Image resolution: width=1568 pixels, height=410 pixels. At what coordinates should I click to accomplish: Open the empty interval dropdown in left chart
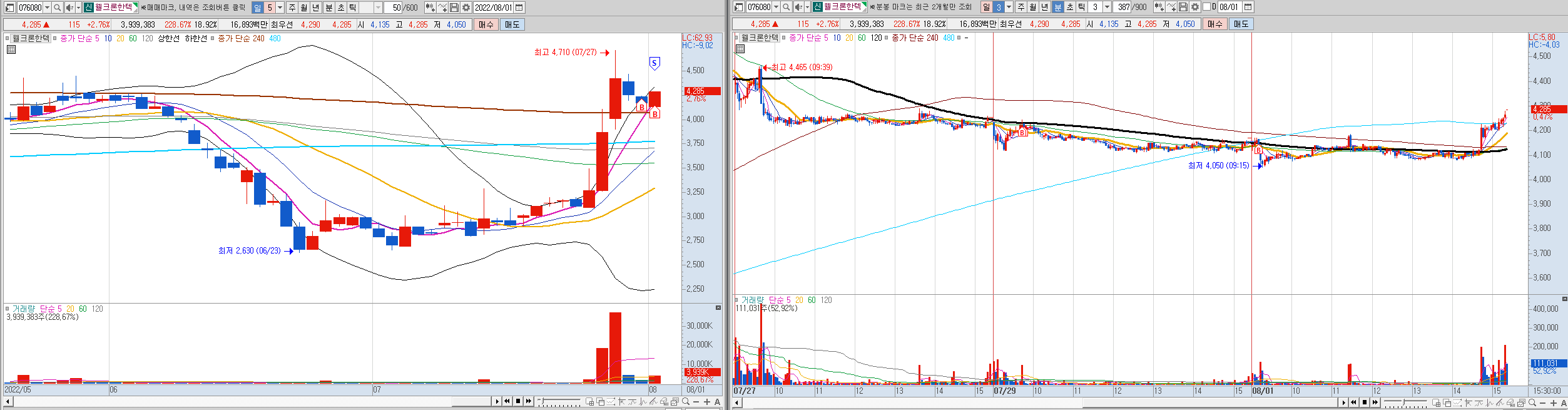click(379, 8)
